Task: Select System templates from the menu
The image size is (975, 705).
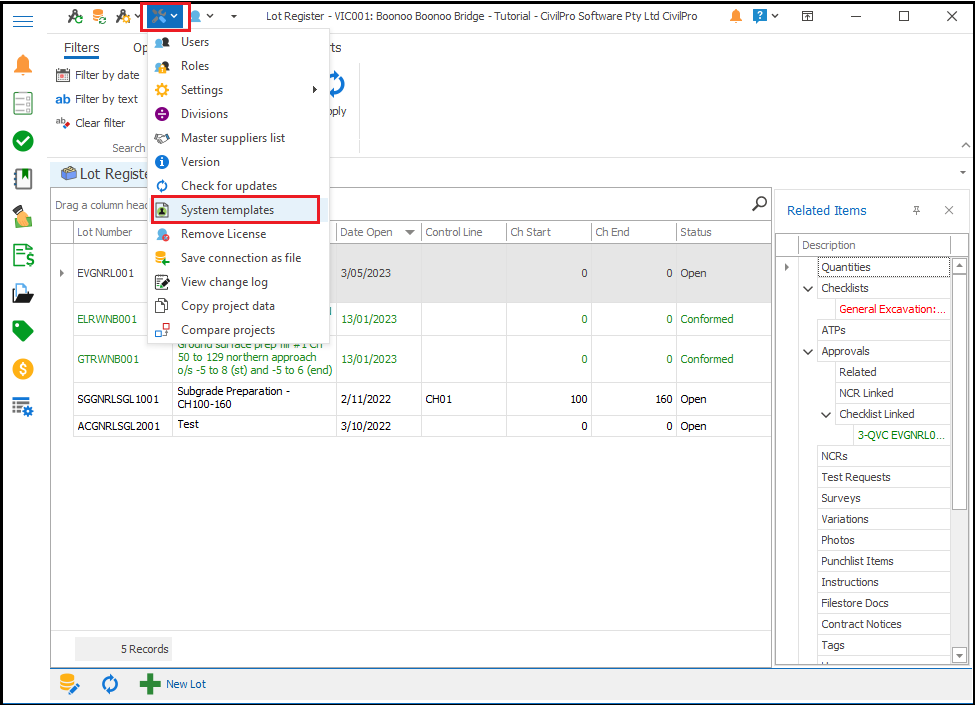Action: pyautogui.click(x=227, y=210)
